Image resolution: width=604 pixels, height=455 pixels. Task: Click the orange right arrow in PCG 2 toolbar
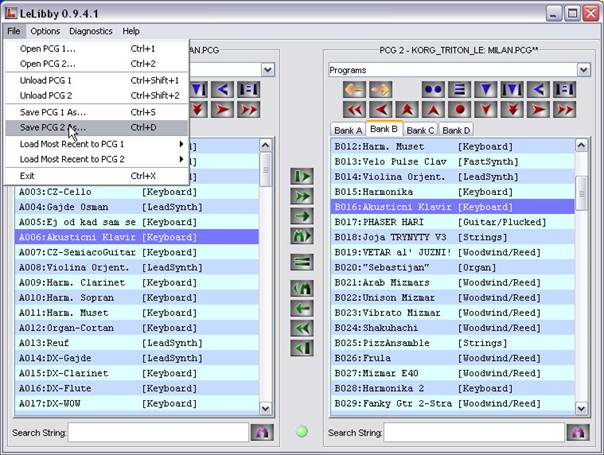[381, 89]
